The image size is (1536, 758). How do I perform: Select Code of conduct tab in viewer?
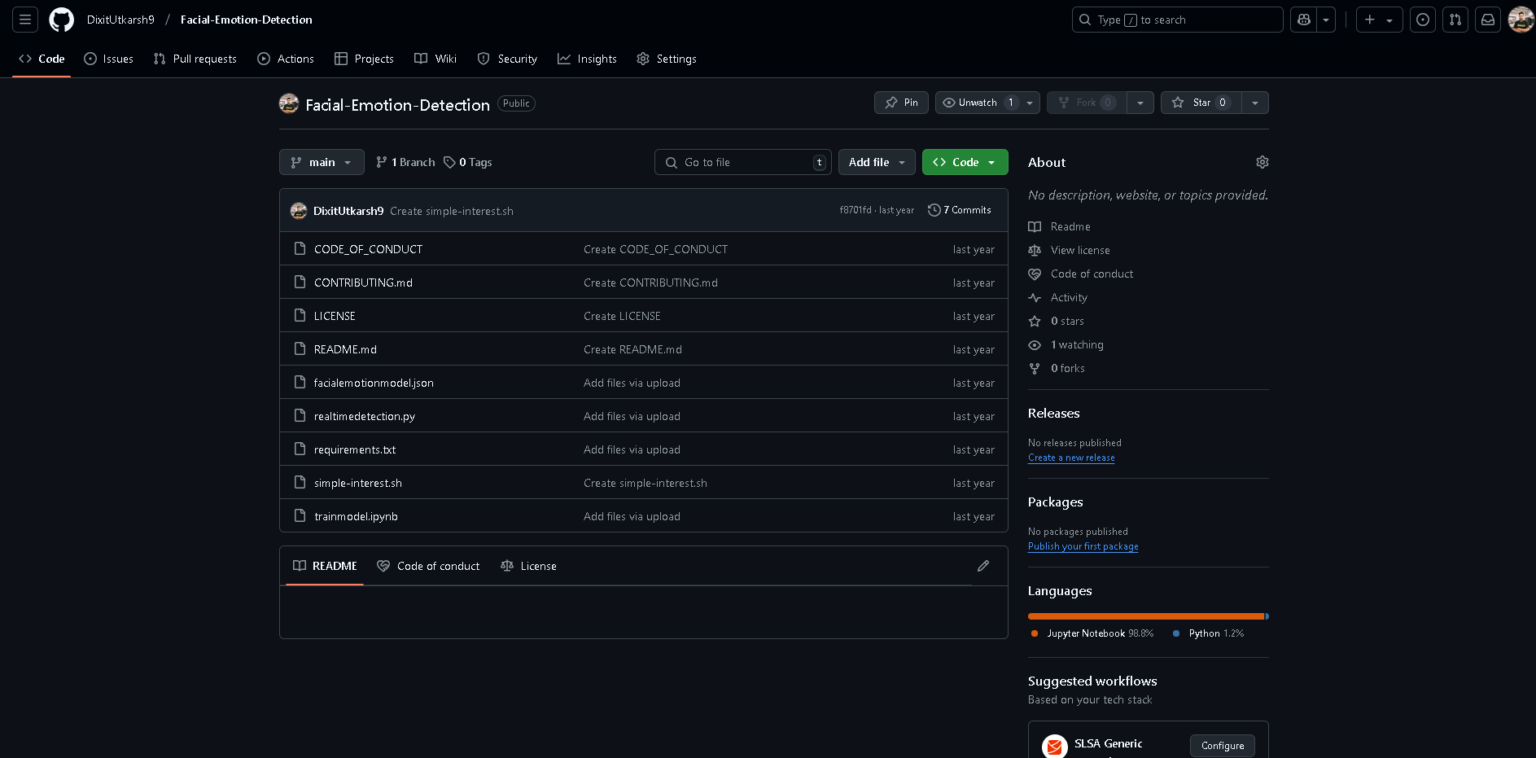(x=428, y=566)
